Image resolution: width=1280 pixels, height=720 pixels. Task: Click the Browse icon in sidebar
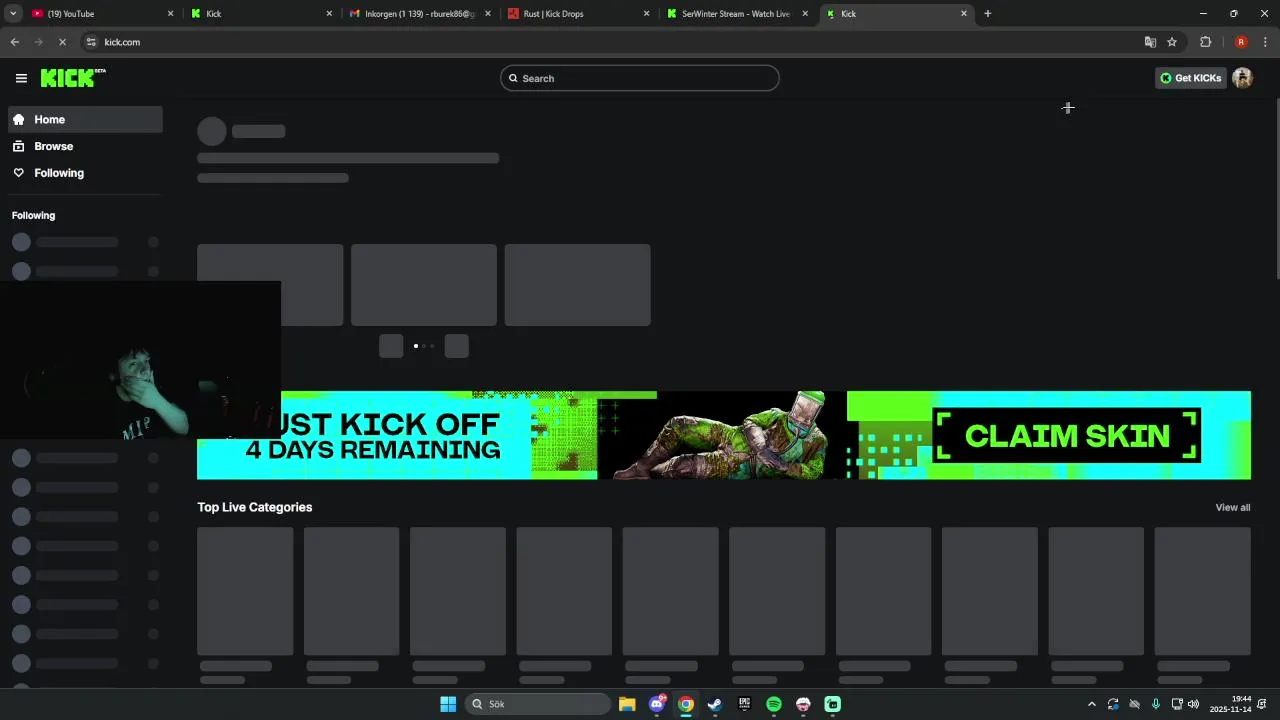(19, 146)
